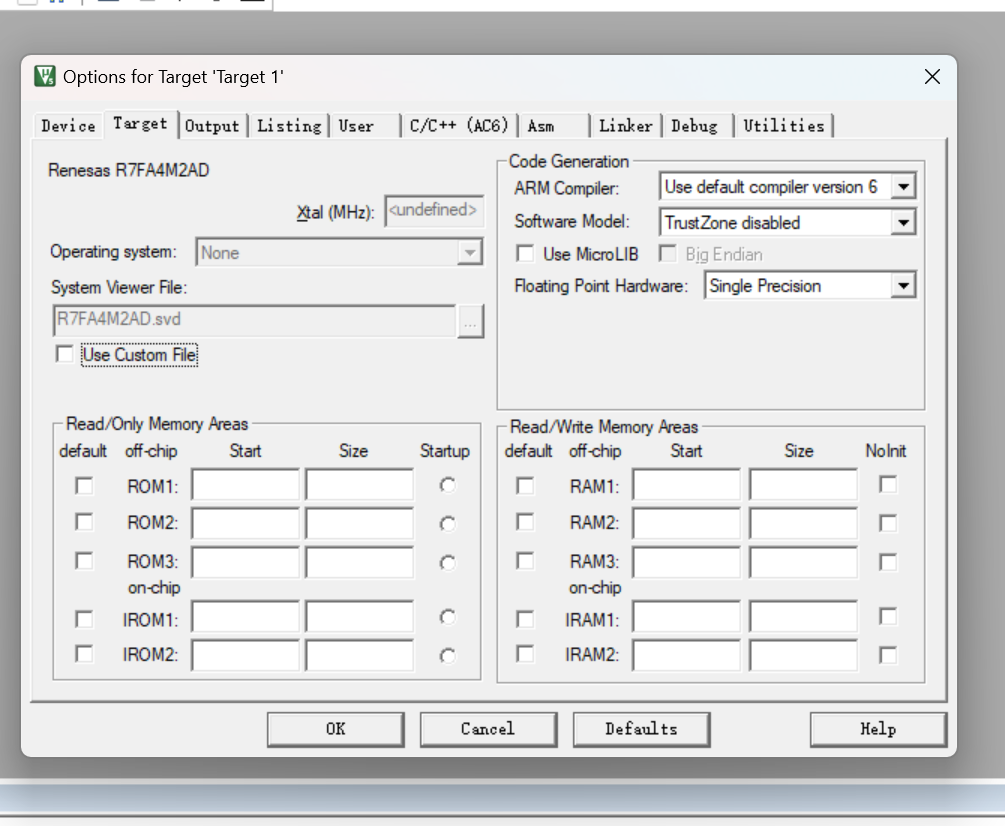Viewport: 1005px width, 826px height.
Task: Click the ROM1 Size field
Action: [359, 485]
